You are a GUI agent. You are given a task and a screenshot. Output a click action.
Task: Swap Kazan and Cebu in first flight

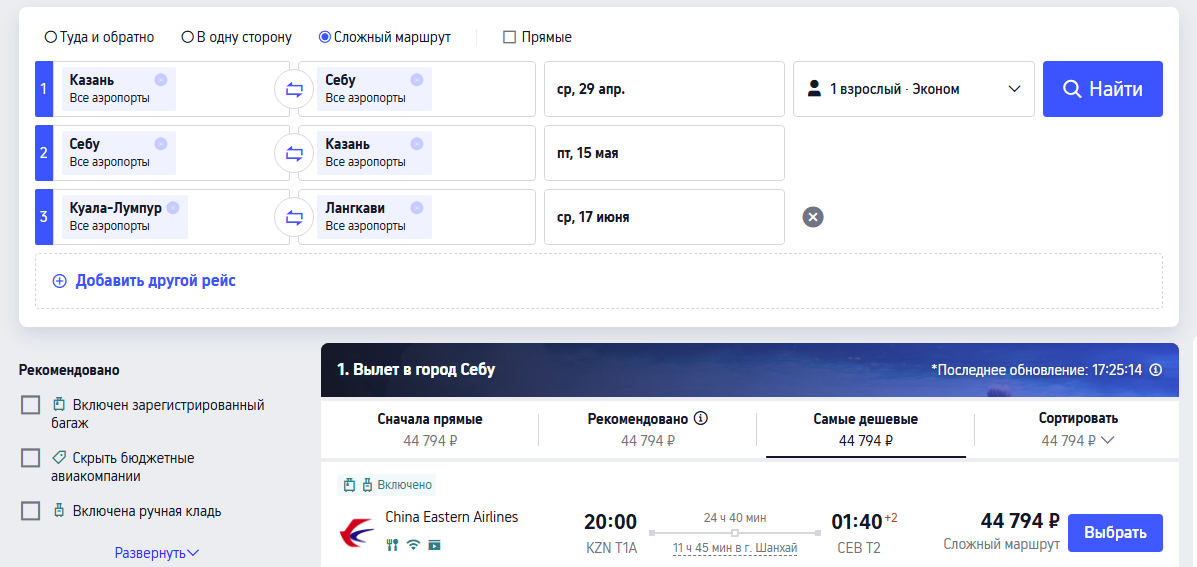click(x=294, y=90)
